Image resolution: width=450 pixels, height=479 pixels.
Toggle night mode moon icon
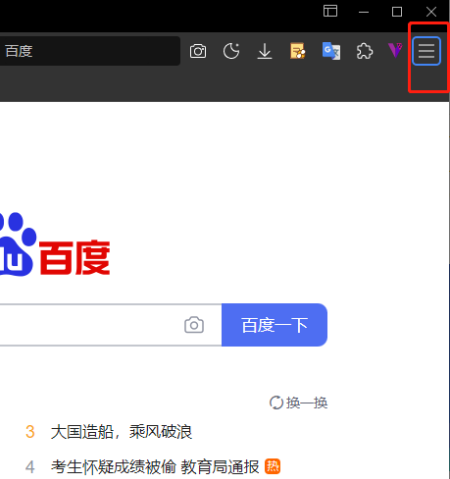click(x=231, y=51)
